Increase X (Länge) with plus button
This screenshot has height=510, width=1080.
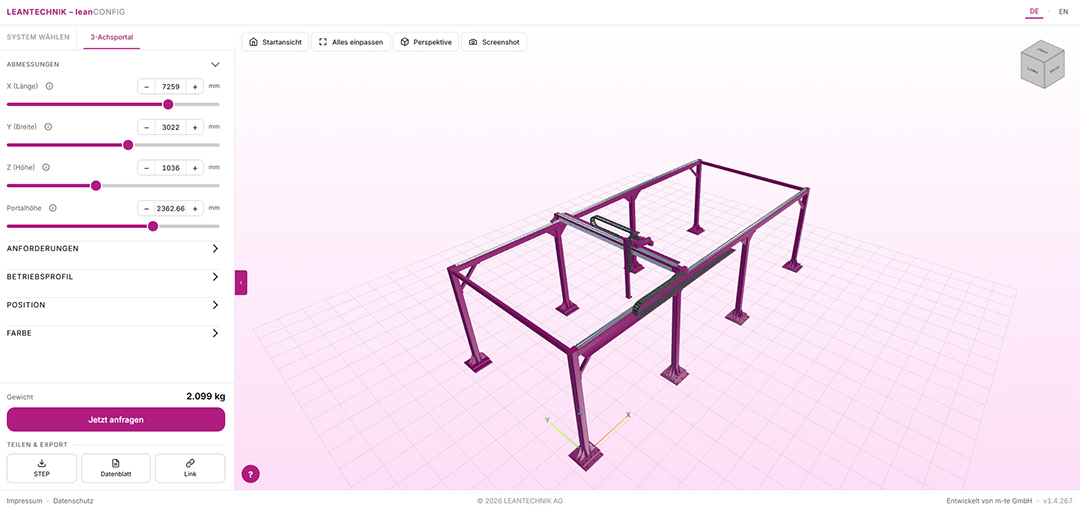(x=195, y=87)
